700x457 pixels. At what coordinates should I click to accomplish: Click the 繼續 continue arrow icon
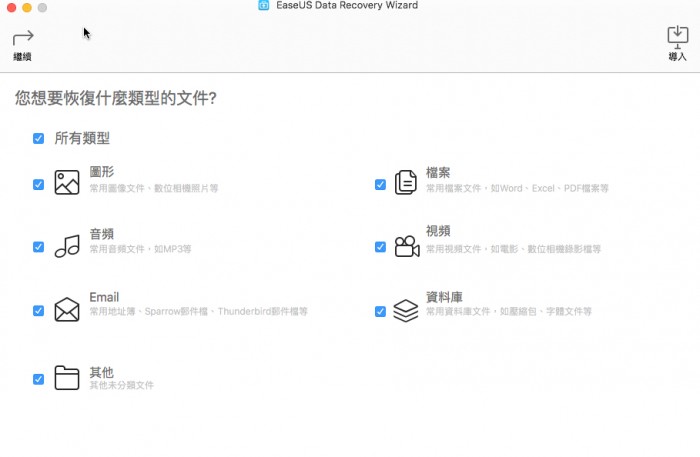23,38
